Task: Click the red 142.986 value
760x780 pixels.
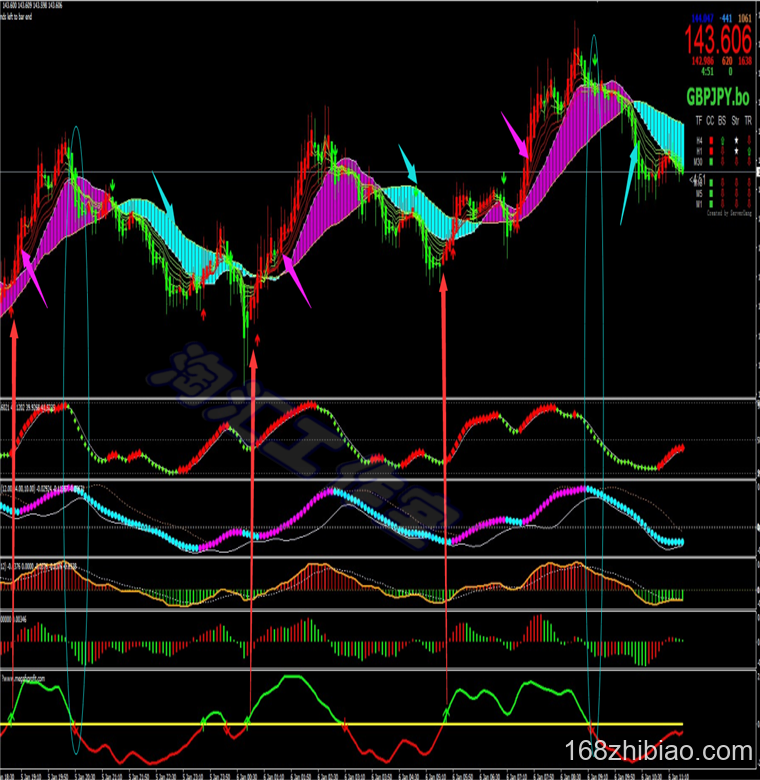Action: pyautogui.click(x=702, y=61)
